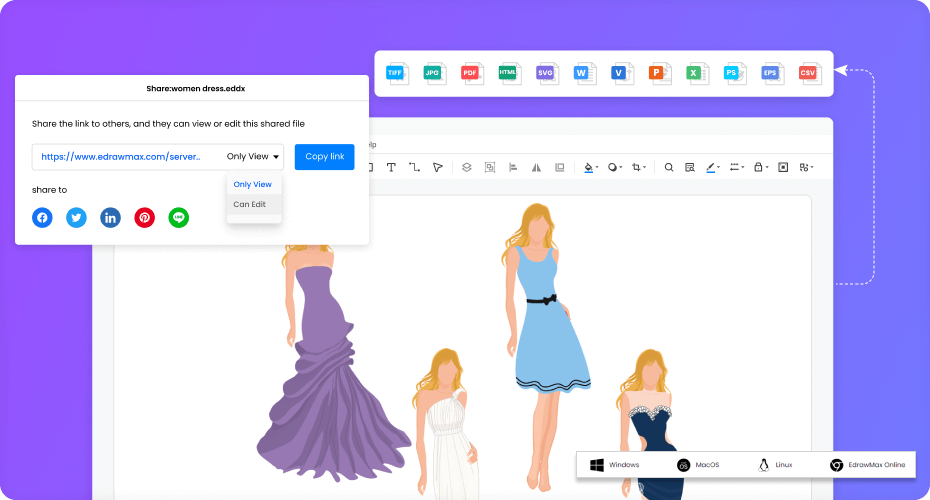Open line color pen swatch
930x500 pixels.
[711, 167]
